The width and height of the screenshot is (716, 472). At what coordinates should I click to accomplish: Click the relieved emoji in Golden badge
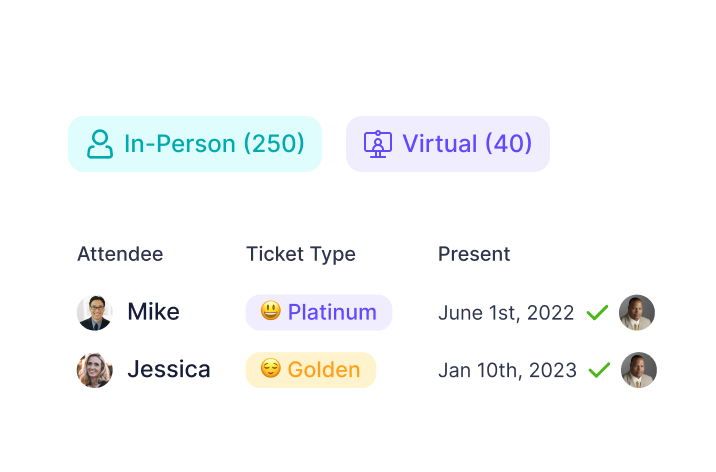point(270,370)
